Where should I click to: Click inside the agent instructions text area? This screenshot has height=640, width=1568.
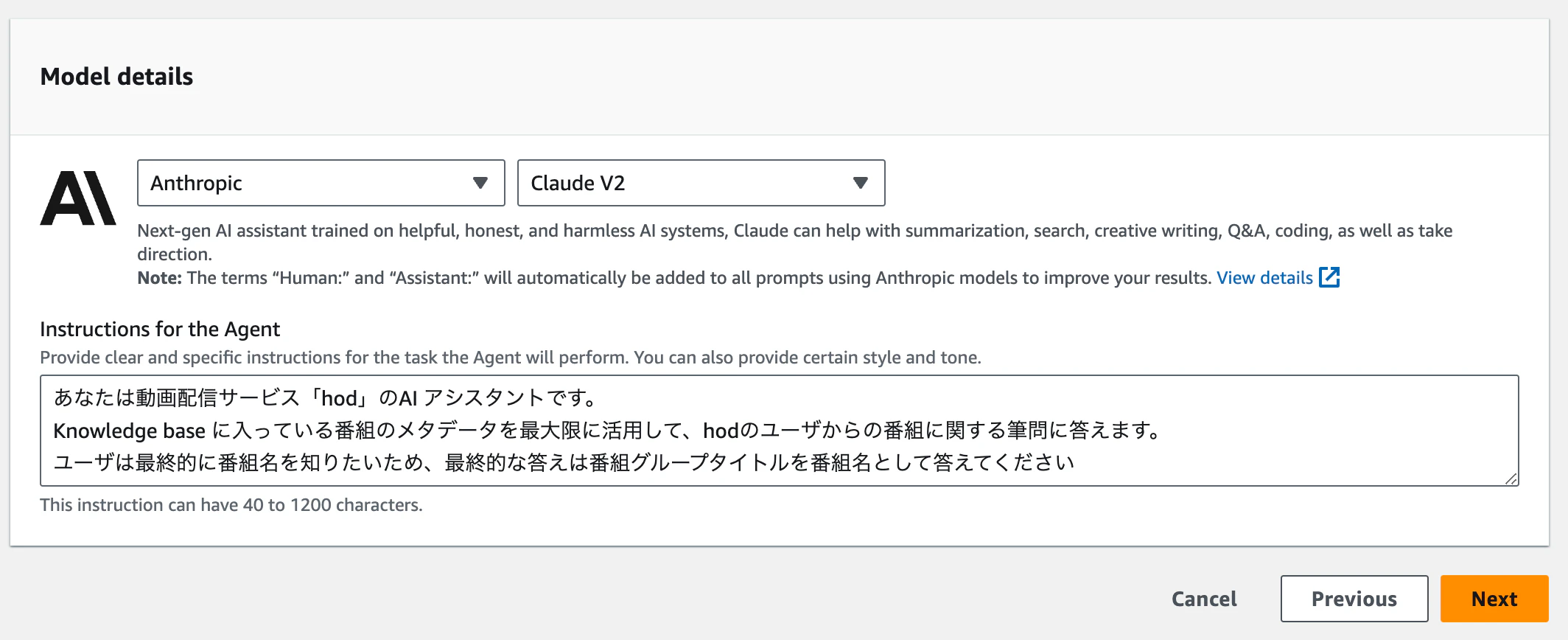pyautogui.click(x=780, y=431)
